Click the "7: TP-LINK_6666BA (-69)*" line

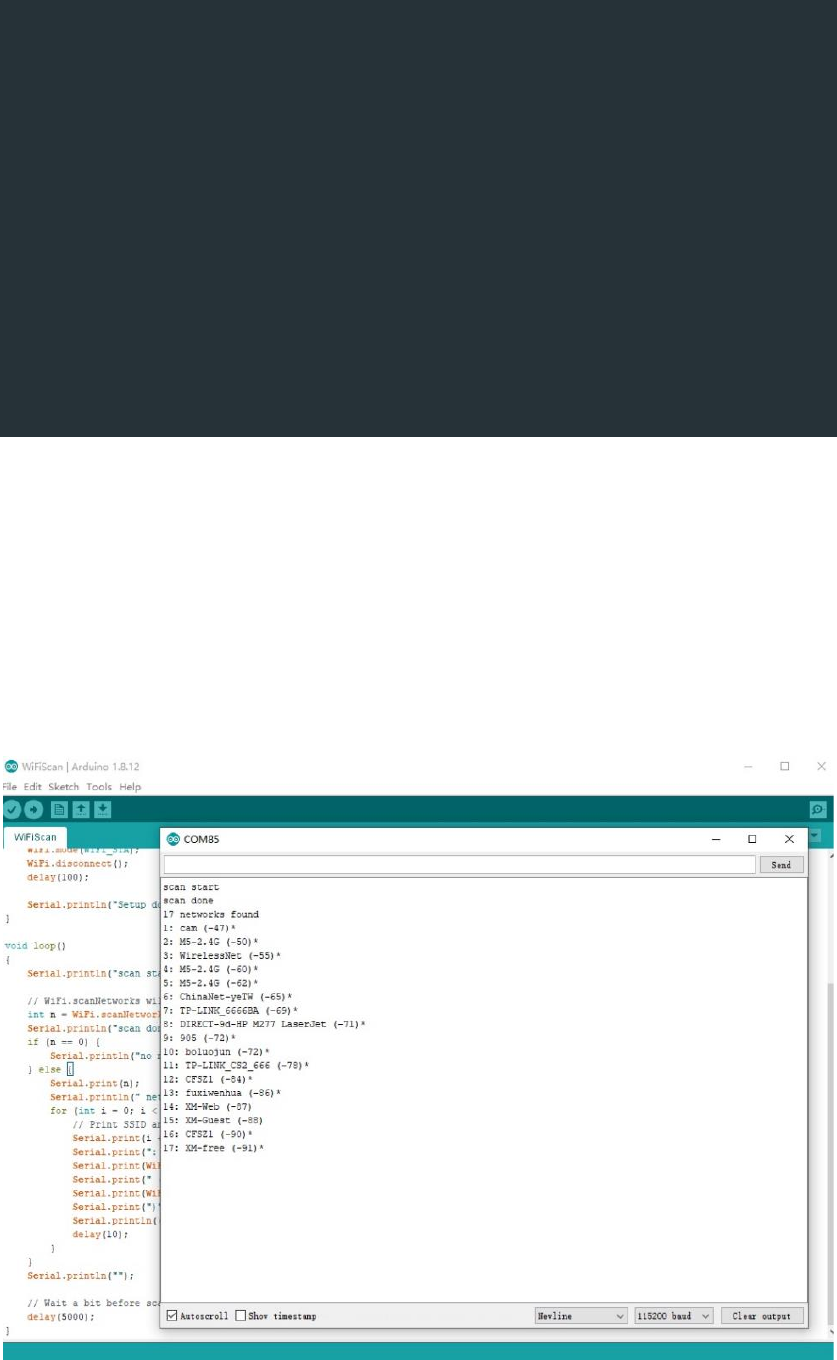click(231, 1011)
